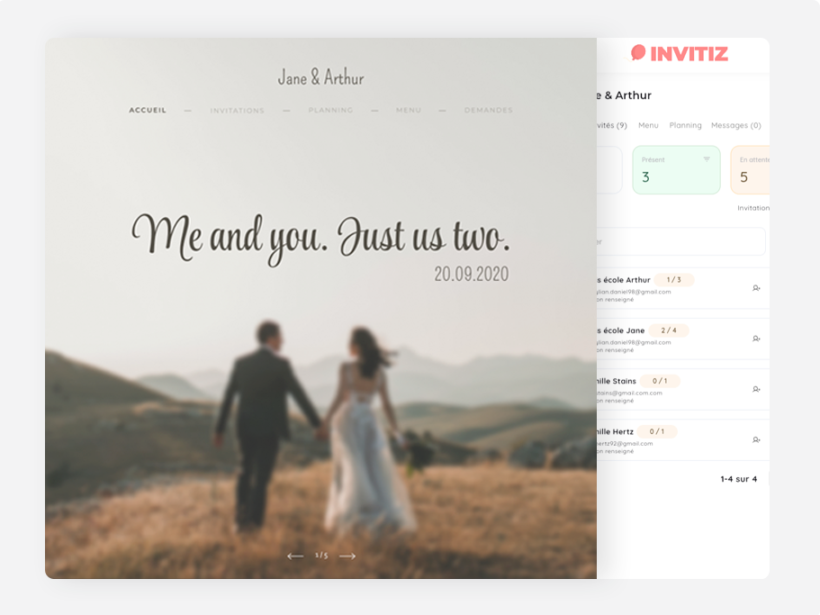Click the Invitiz speech bubble logo icon
Image resolution: width=820 pixels, height=615 pixels.
639,52
